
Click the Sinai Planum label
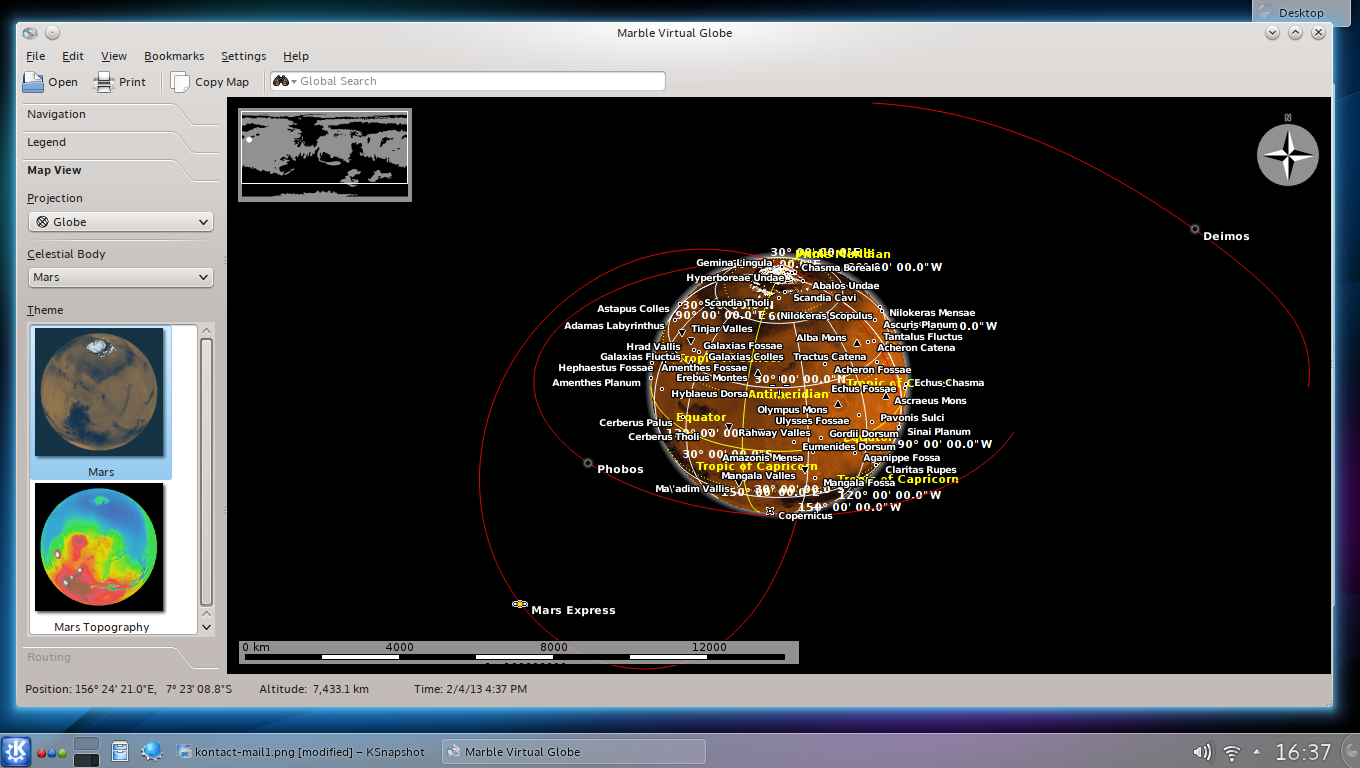(x=939, y=432)
